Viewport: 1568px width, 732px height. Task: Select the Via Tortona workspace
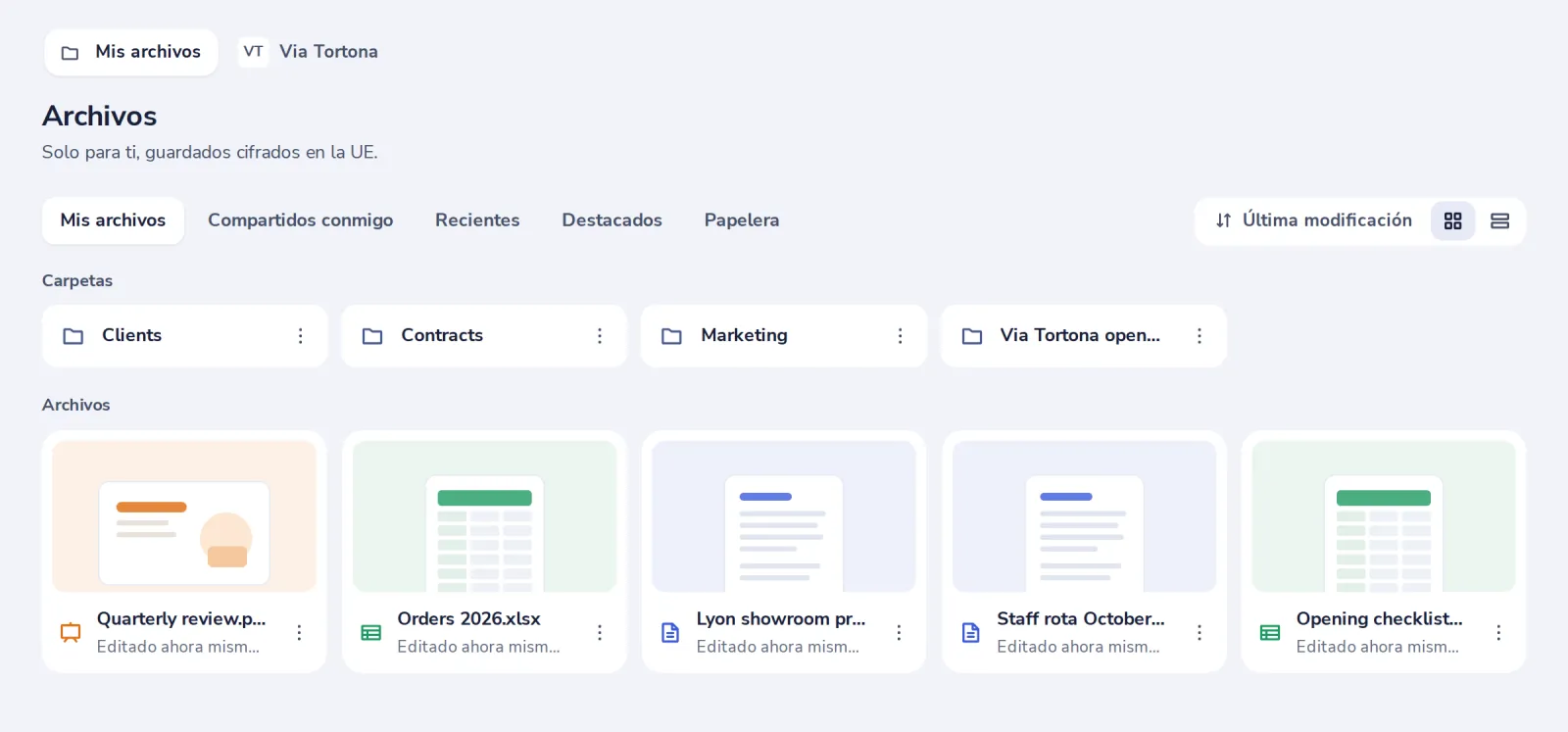(x=308, y=52)
